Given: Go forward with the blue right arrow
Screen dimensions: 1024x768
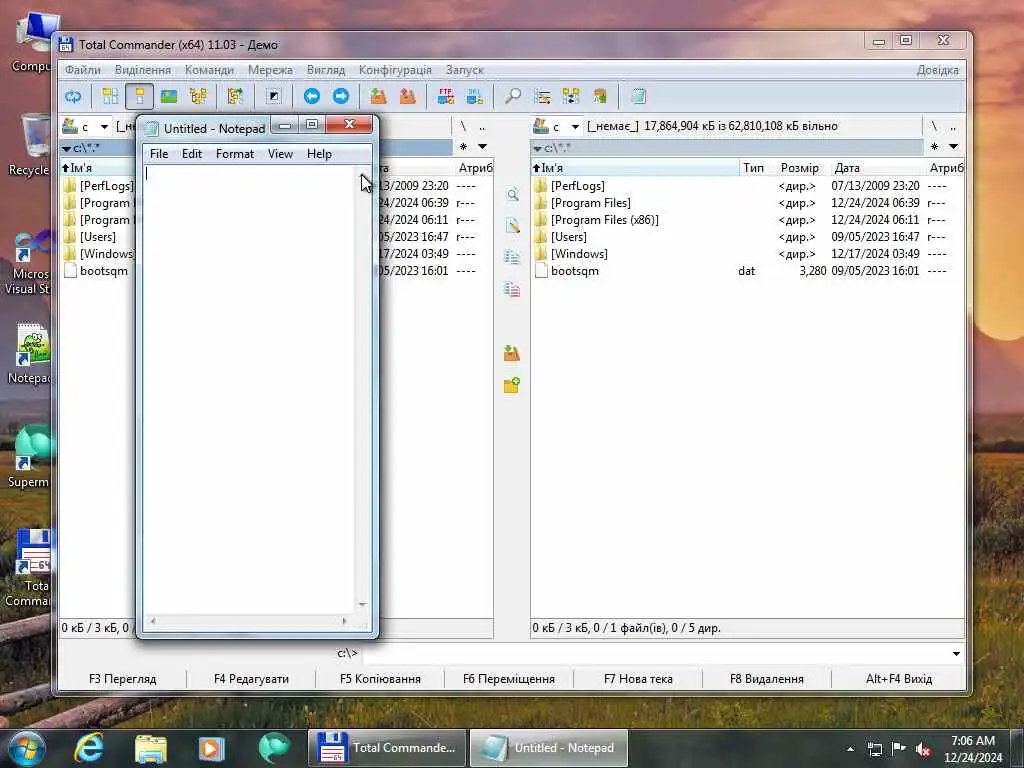Looking at the screenshot, I should coord(341,97).
